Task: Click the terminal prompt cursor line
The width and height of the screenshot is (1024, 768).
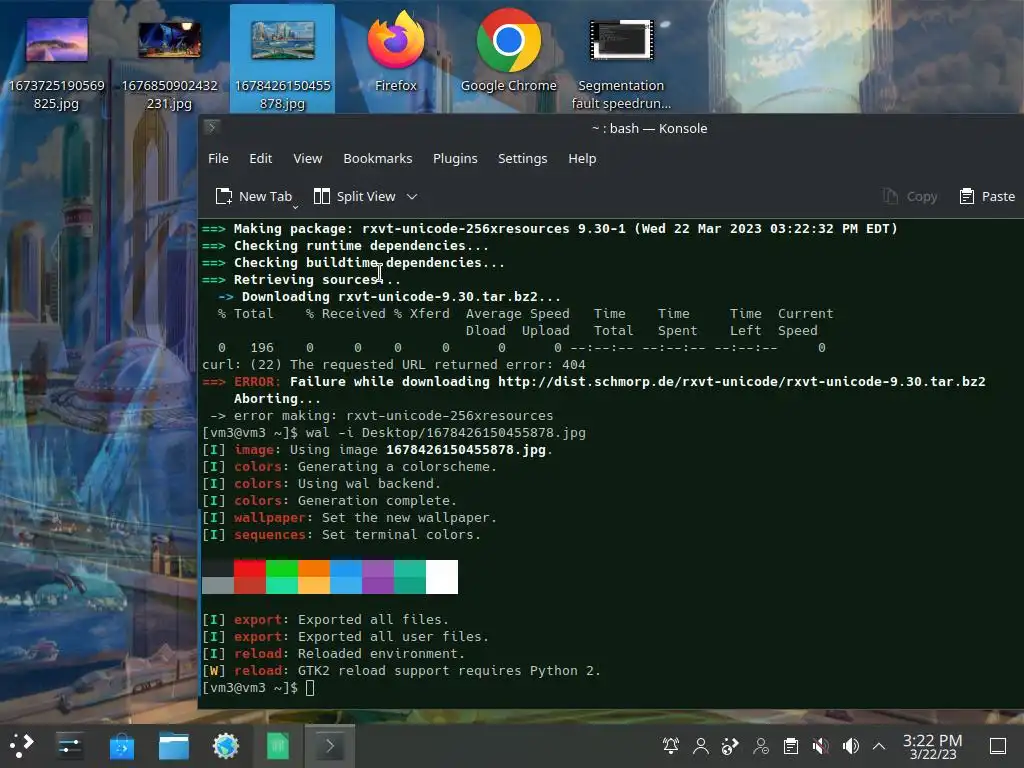Action: 259,688
